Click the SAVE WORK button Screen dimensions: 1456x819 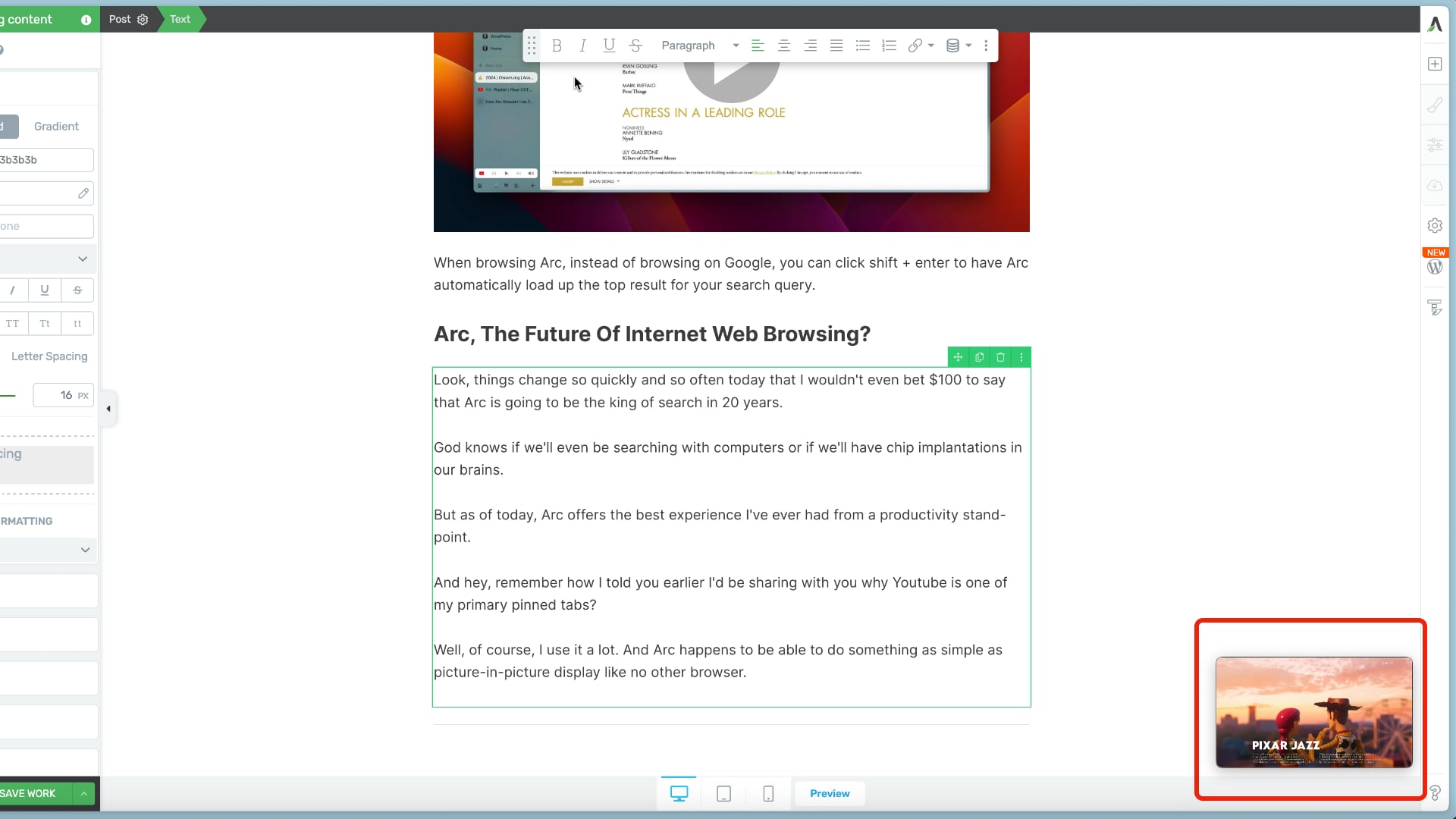click(x=30, y=793)
